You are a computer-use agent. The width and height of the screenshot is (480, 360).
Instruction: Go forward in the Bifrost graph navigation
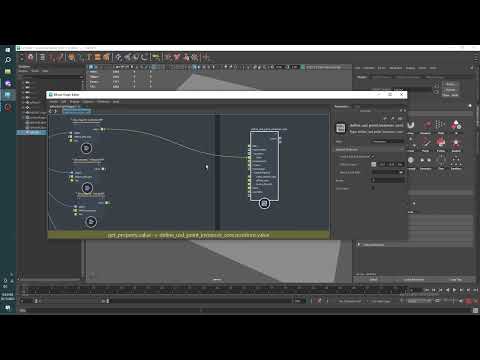point(55,111)
